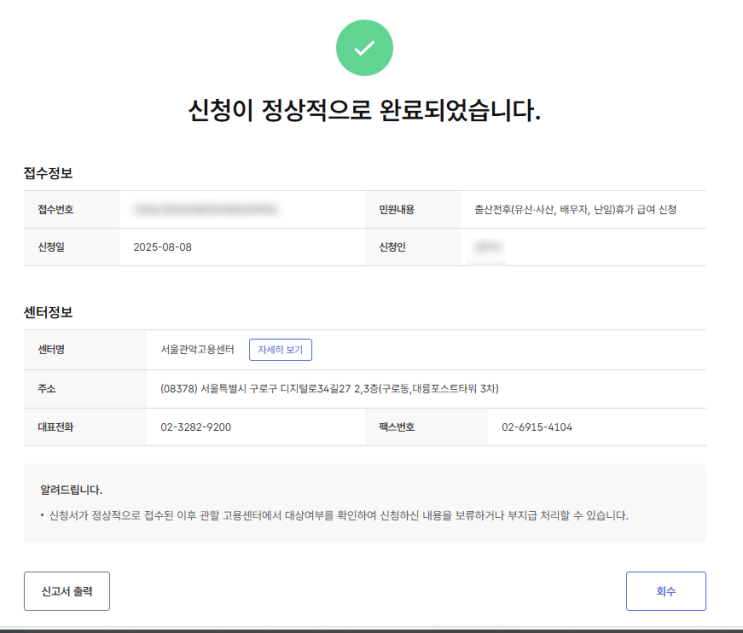Click the 센터명 label cell
The height and width of the screenshot is (633, 743).
tap(85, 350)
